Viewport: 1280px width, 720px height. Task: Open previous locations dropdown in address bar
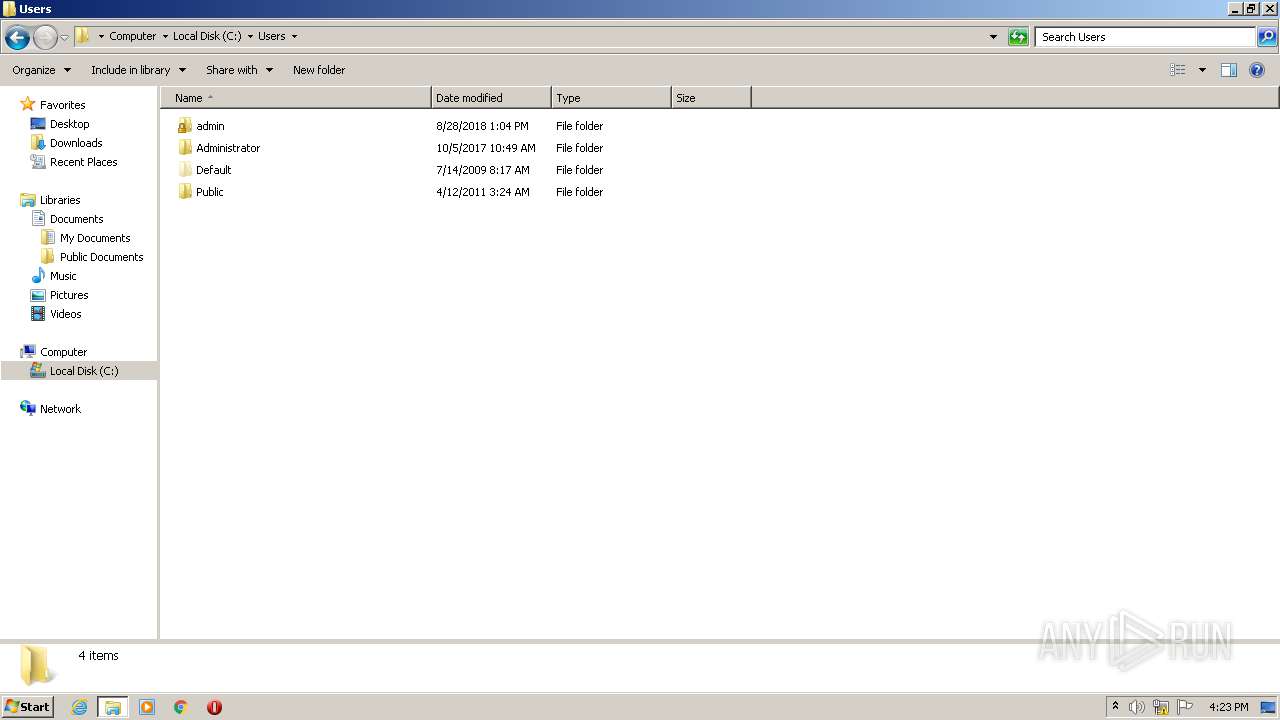(x=993, y=37)
